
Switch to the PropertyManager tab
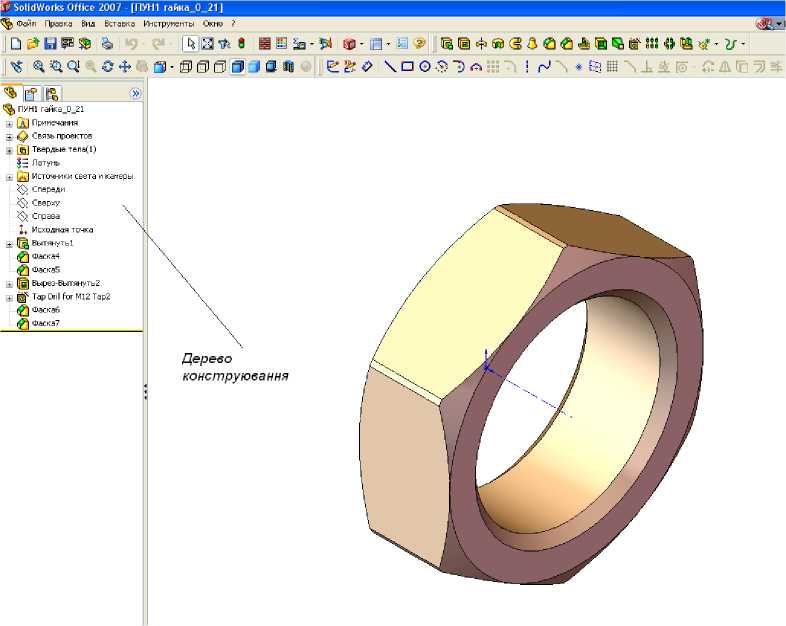click(x=31, y=93)
